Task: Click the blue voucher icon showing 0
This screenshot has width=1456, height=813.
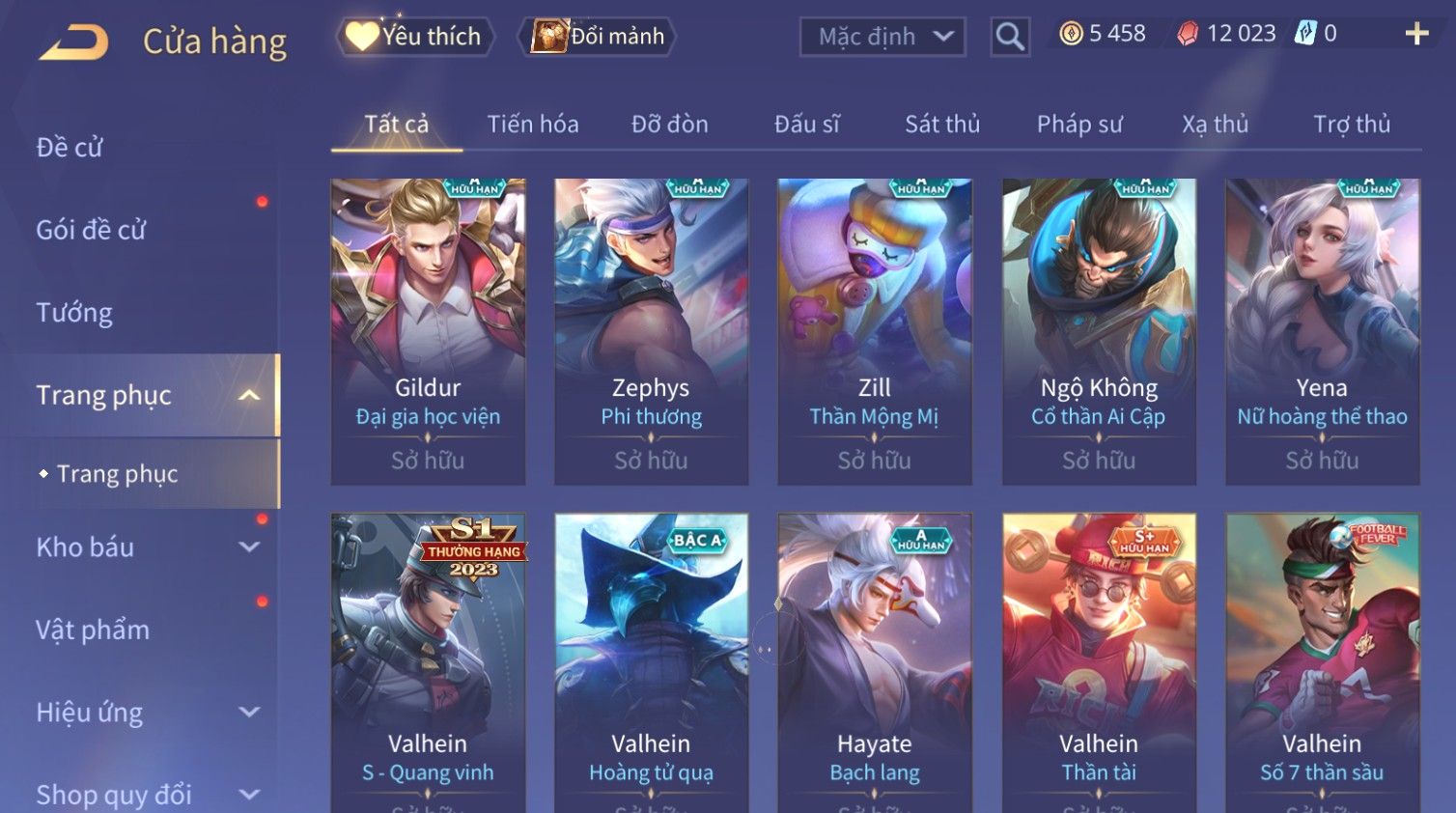Action: [x=1305, y=33]
